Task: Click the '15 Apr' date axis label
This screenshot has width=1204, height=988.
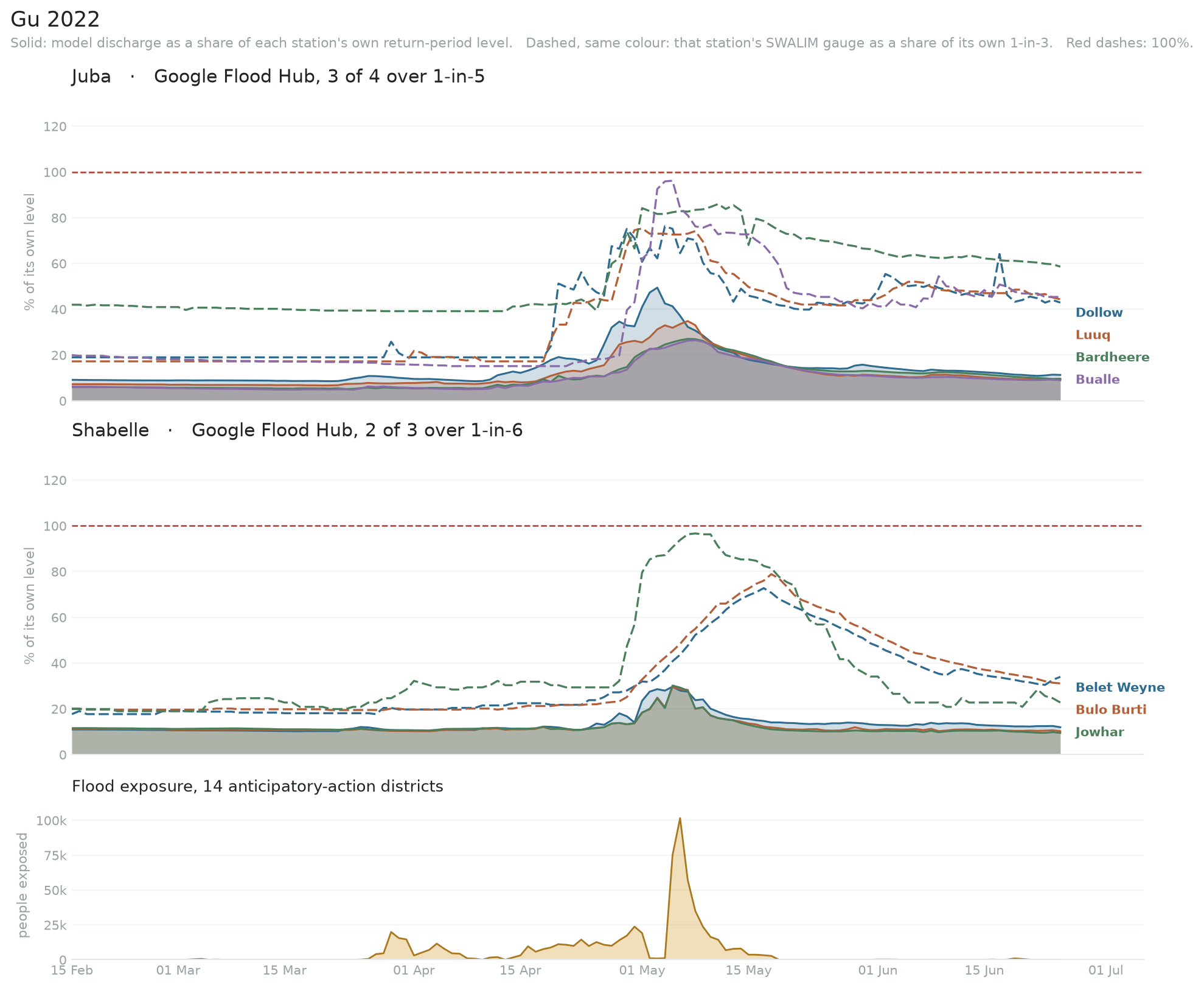Action: [520, 970]
